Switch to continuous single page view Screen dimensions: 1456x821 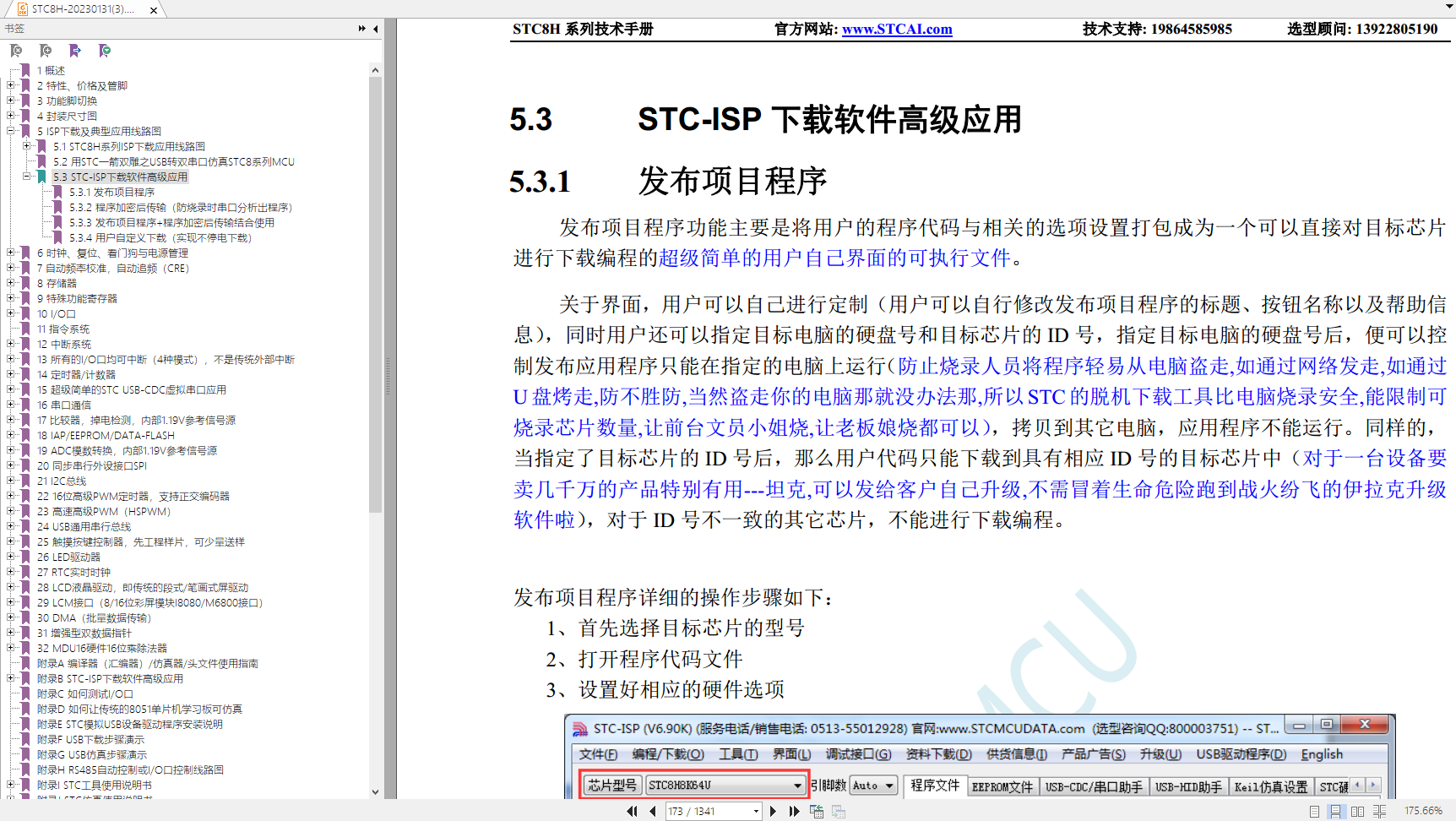pos(1335,811)
